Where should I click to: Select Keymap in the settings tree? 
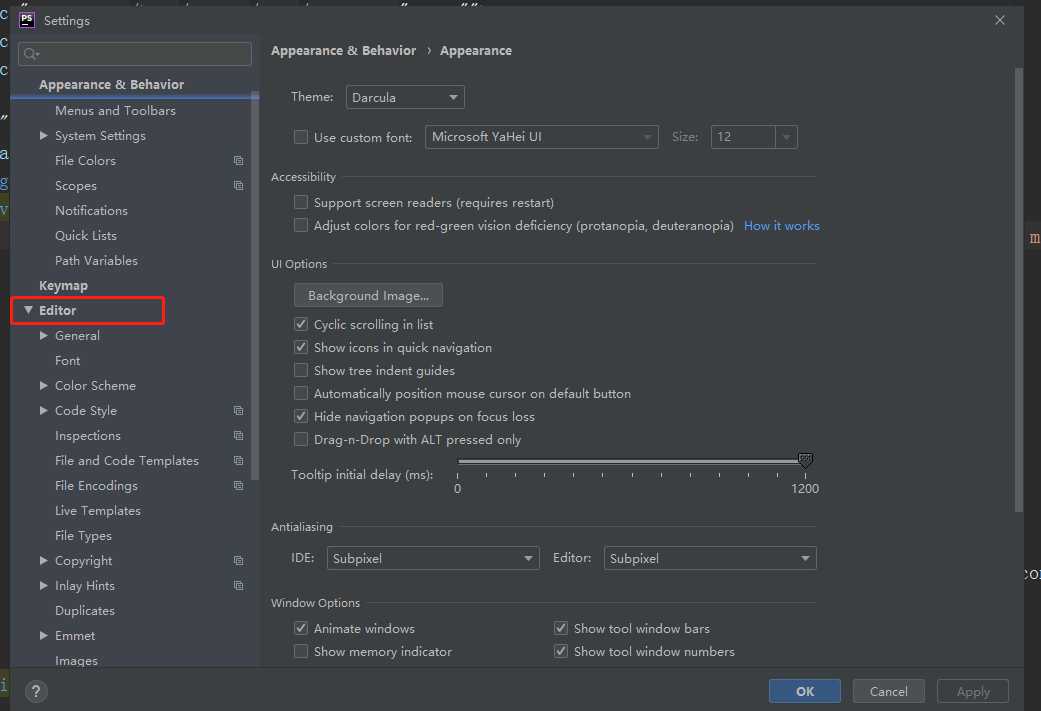[63, 286]
